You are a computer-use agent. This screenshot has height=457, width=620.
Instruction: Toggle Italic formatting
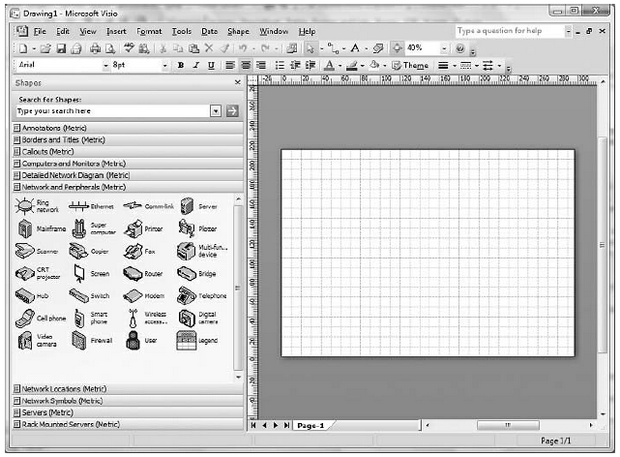[x=195, y=65]
